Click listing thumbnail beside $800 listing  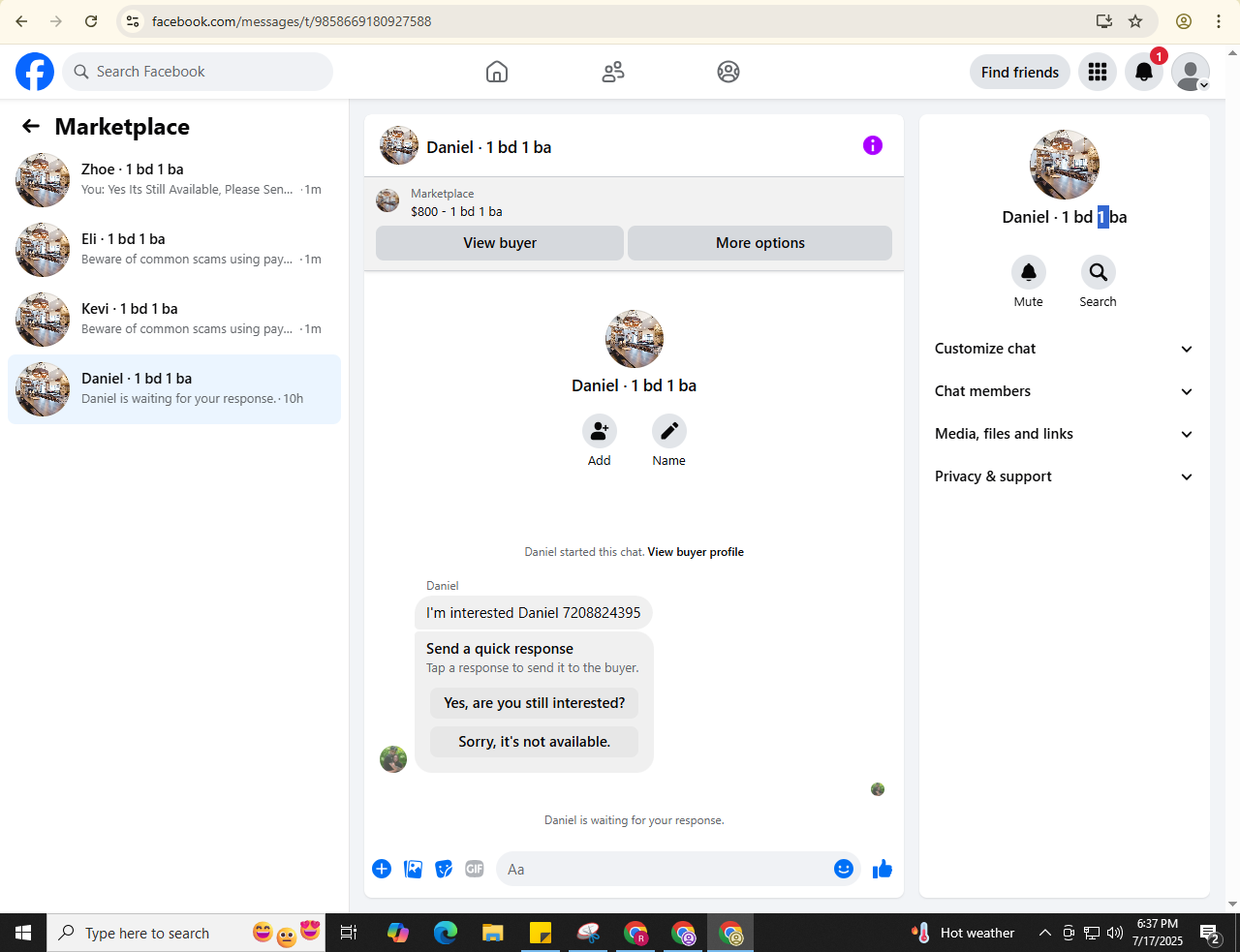387,201
